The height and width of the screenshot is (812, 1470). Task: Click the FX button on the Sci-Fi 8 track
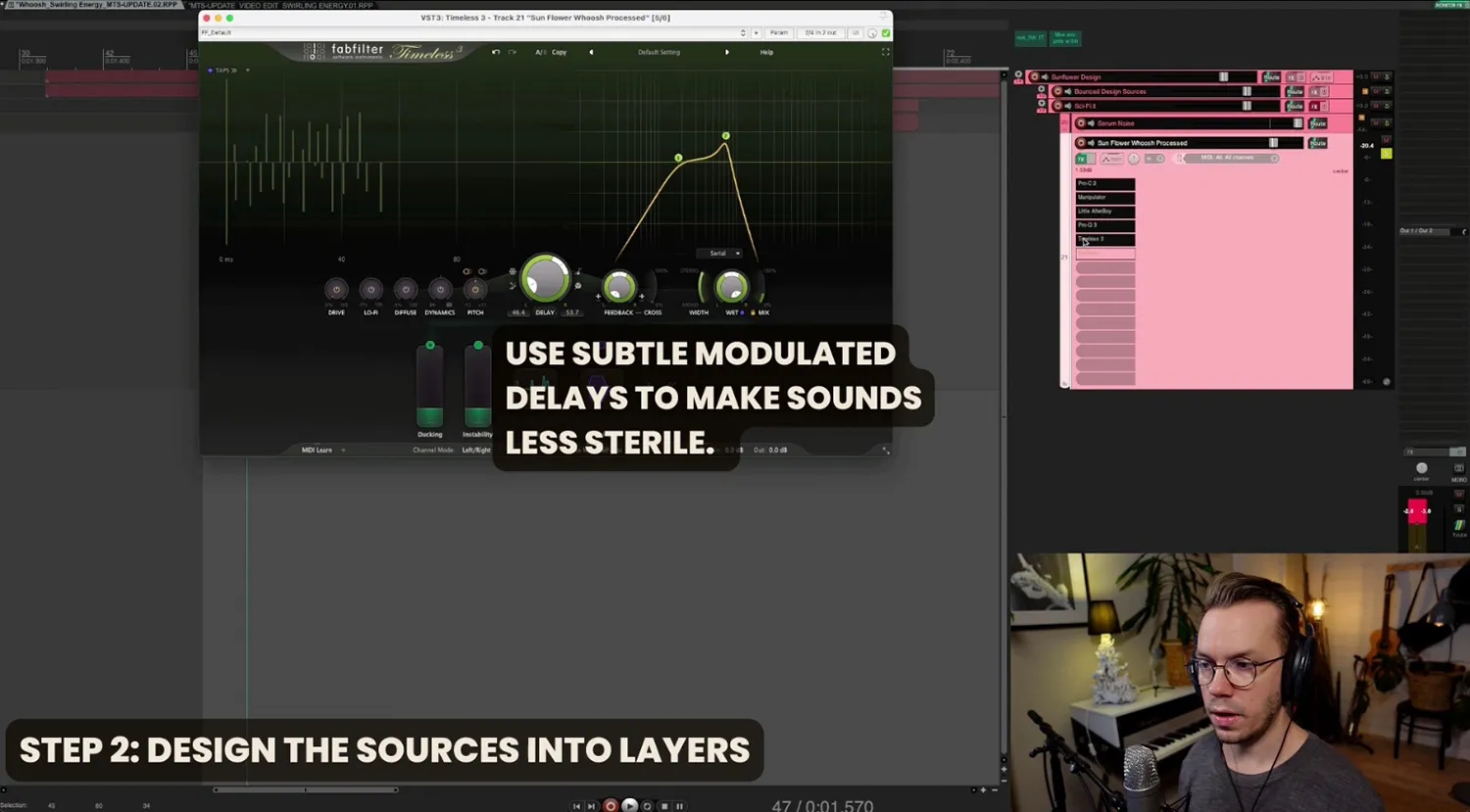(1314, 107)
